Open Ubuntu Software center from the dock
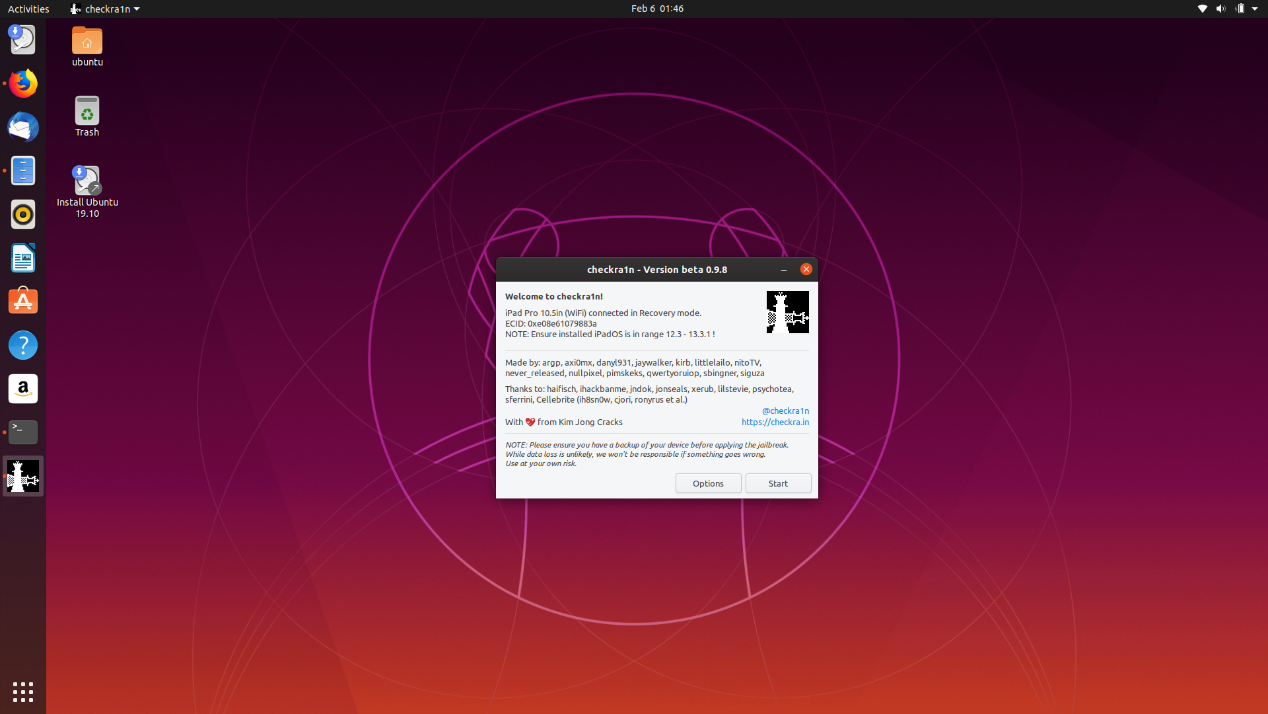The image size is (1268, 714). [x=22, y=301]
